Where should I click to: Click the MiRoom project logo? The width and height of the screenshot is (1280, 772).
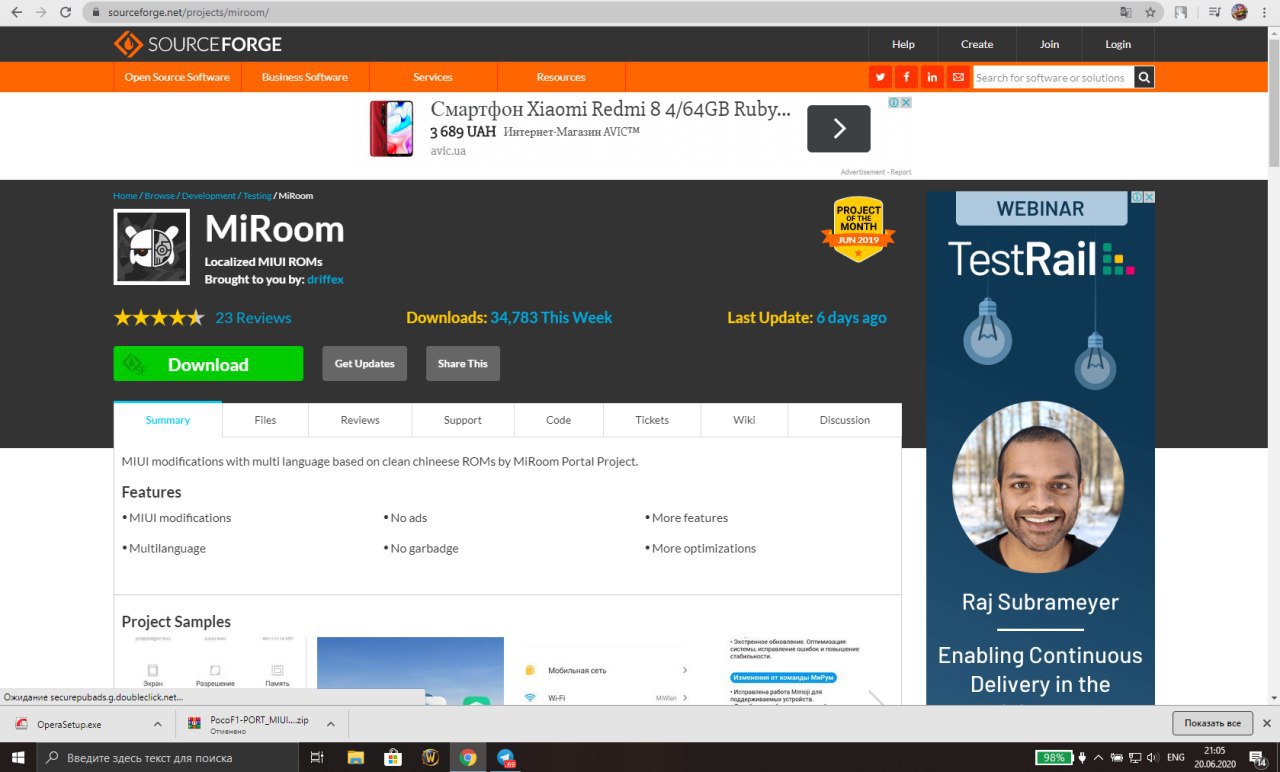pos(151,247)
